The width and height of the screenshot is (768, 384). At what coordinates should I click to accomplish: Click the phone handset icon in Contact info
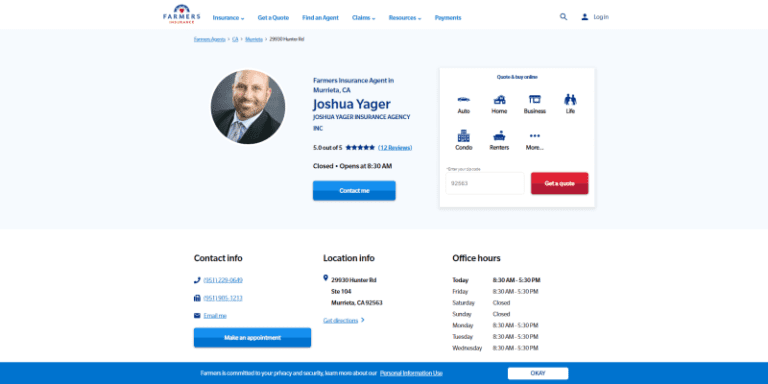click(x=197, y=280)
